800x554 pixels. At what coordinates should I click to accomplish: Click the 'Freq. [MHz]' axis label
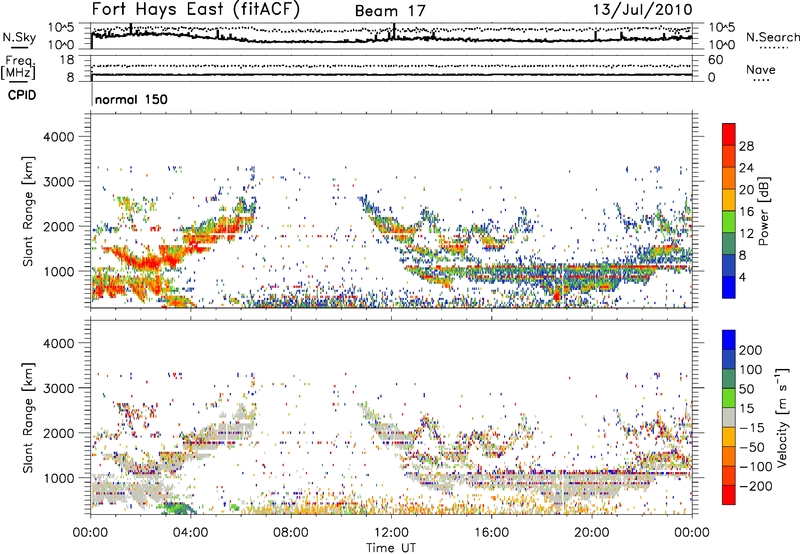click(x=18, y=68)
